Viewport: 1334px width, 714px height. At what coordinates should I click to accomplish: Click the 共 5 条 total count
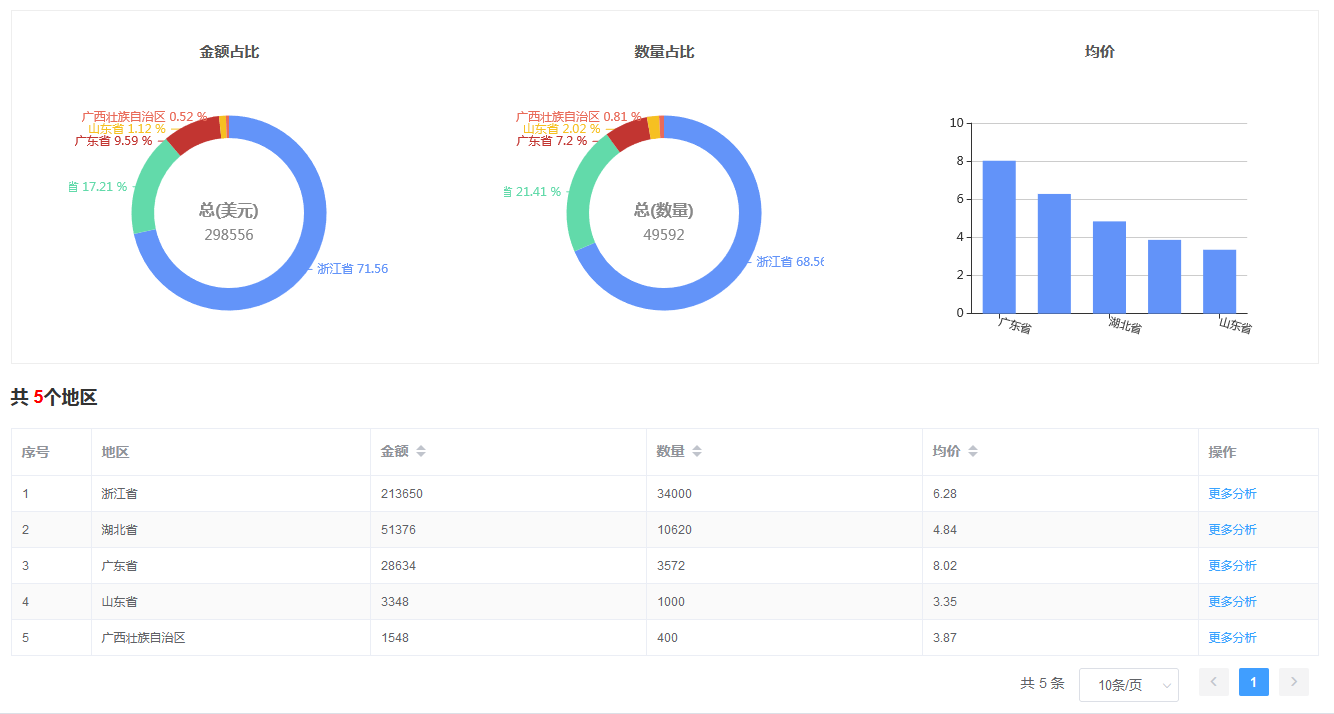pyautogui.click(x=1042, y=684)
